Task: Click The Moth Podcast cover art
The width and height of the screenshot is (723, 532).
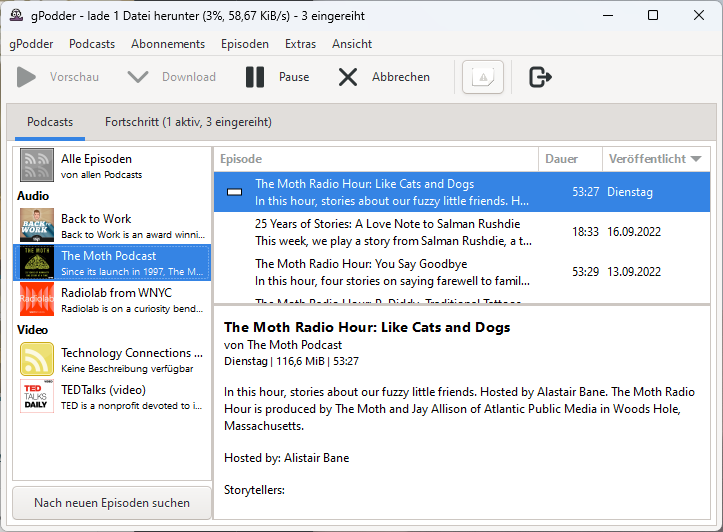Action: (x=37, y=262)
